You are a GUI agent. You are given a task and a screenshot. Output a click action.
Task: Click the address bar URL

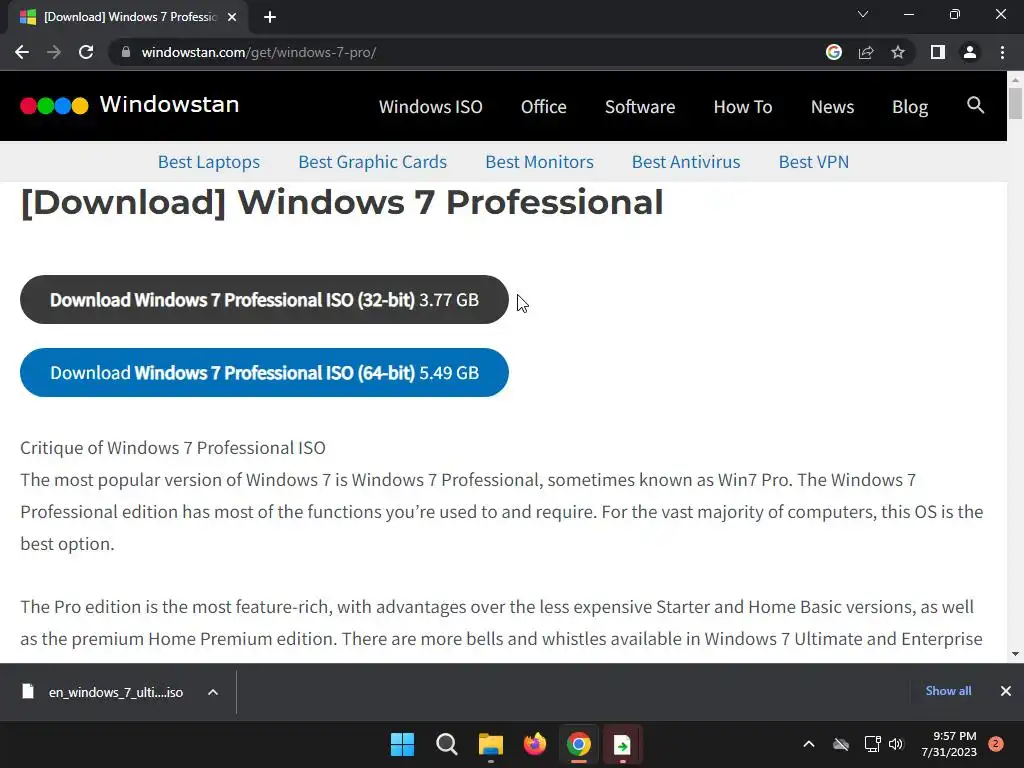pos(259,52)
